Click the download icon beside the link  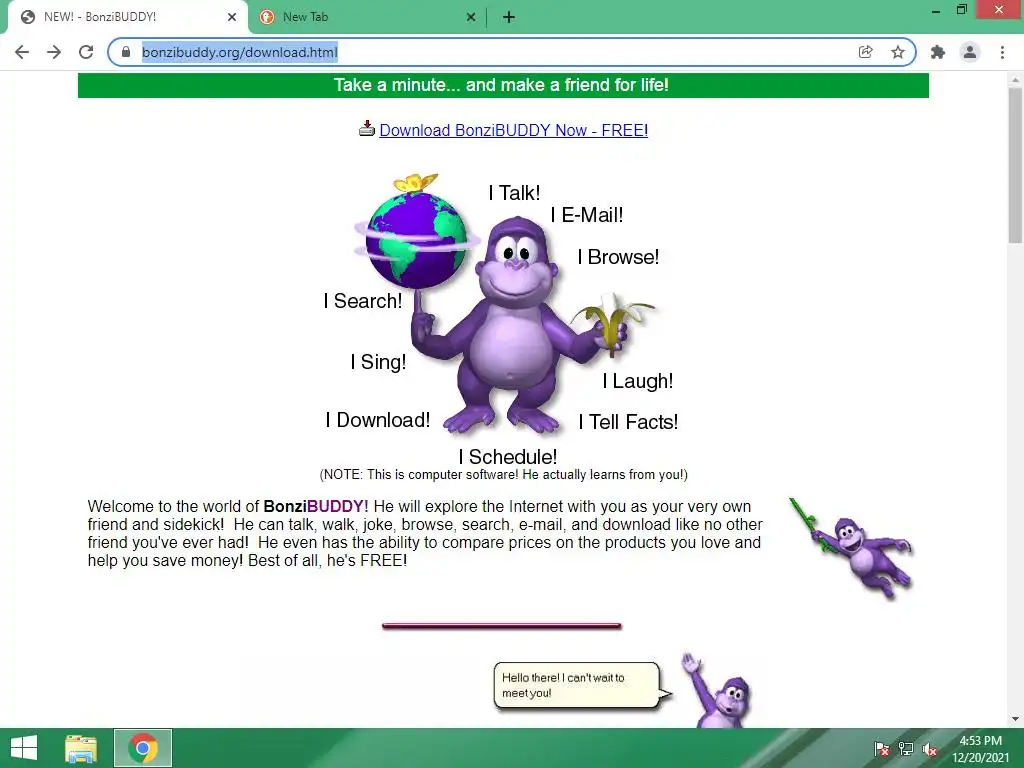pyautogui.click(x=367, y=128)
